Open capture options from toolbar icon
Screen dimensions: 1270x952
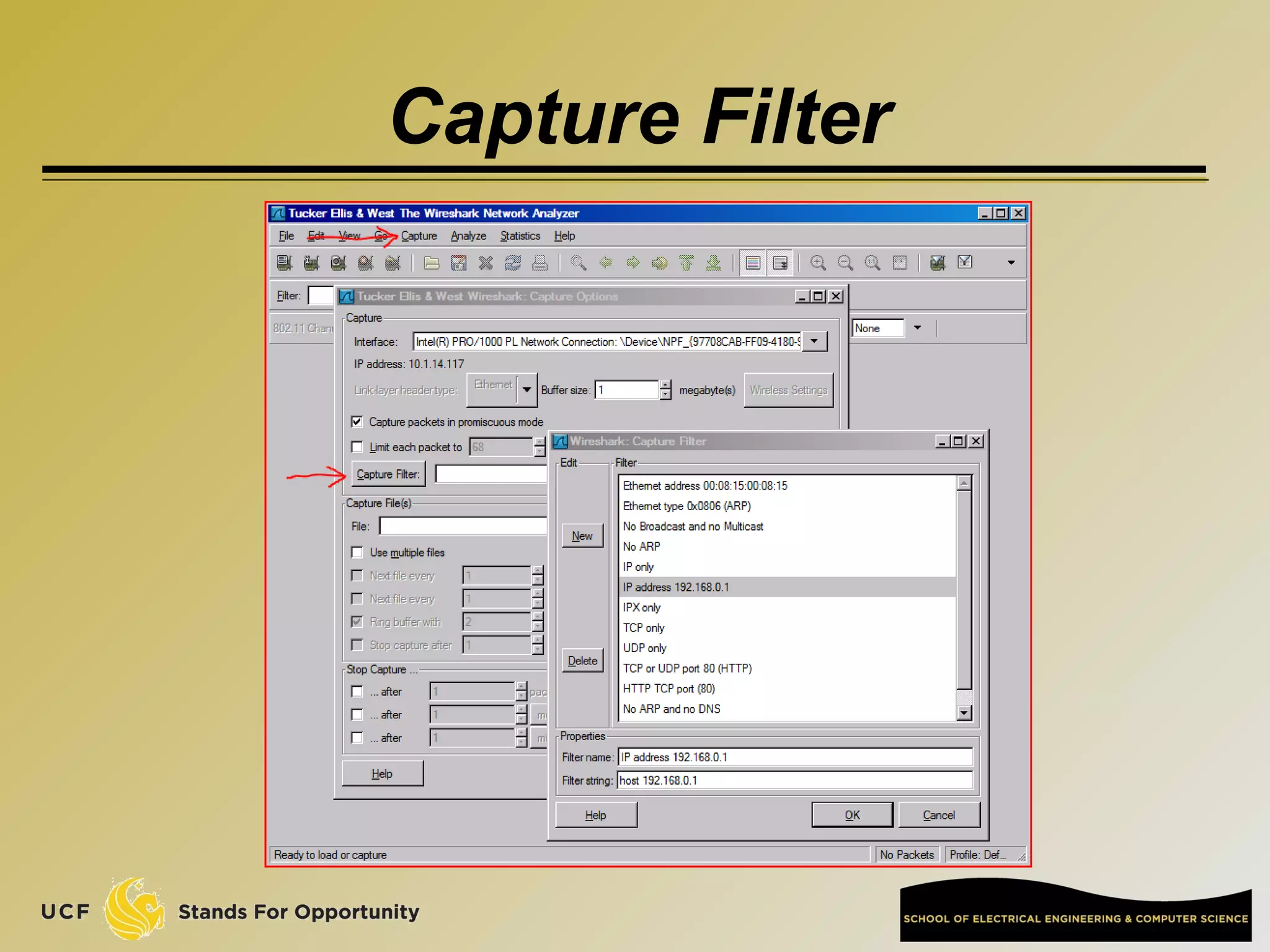(x=311, y=263)
